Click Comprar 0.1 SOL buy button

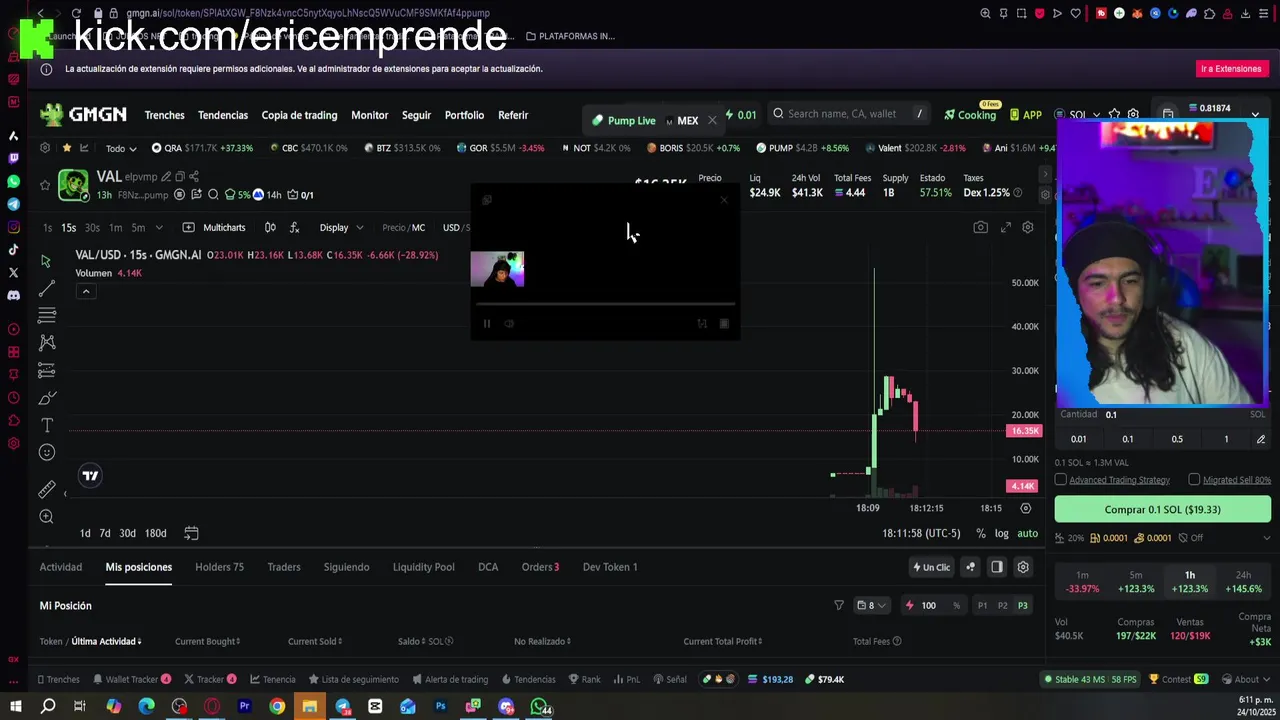tap(1162, 510)
